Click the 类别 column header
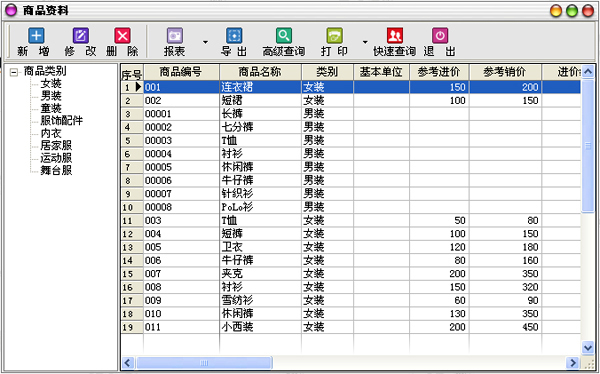Viewport: 600px width, 374px height. pyautogui.click(x=327, y=72)
